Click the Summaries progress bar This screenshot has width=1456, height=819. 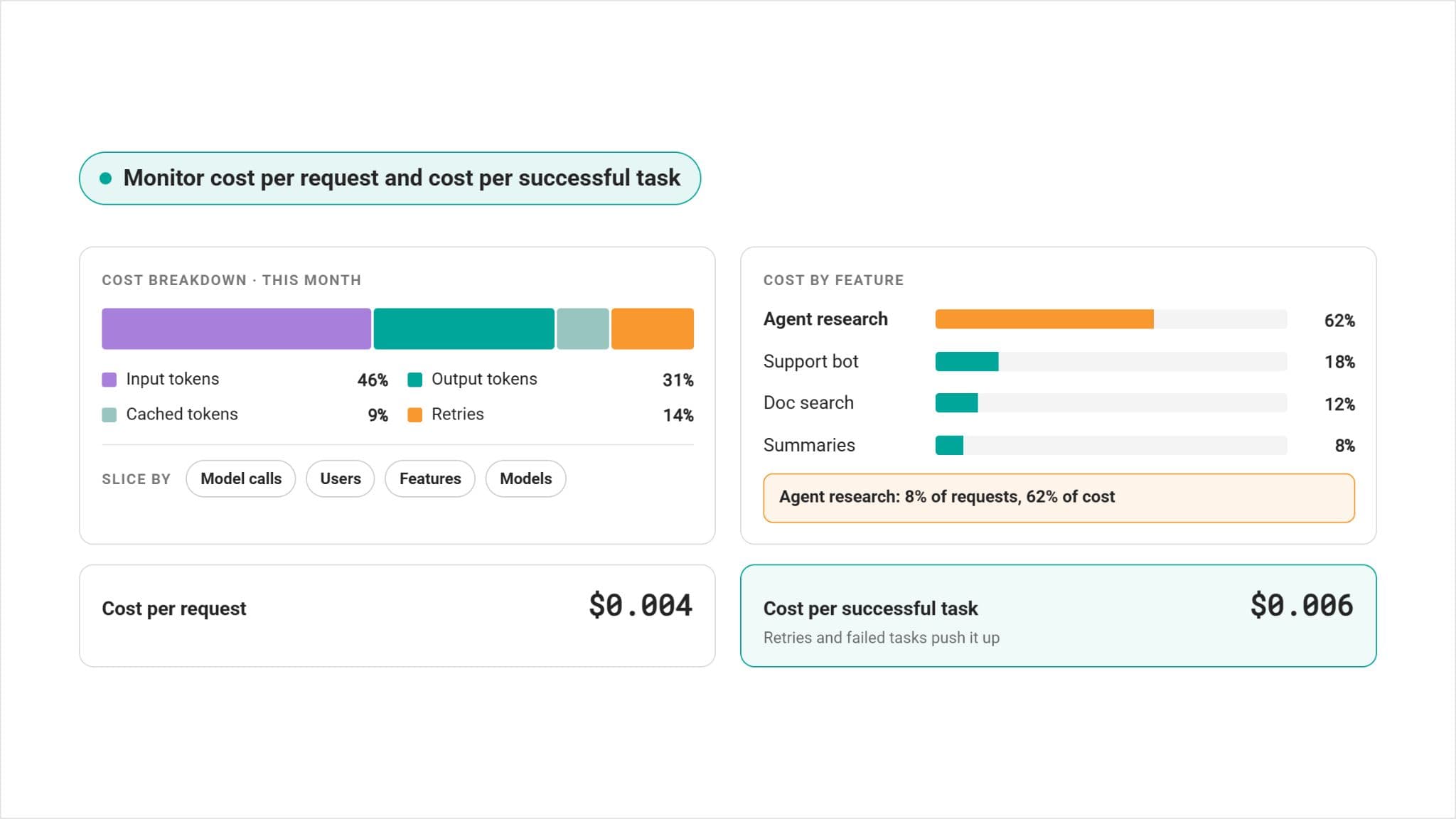point(1110,445)
